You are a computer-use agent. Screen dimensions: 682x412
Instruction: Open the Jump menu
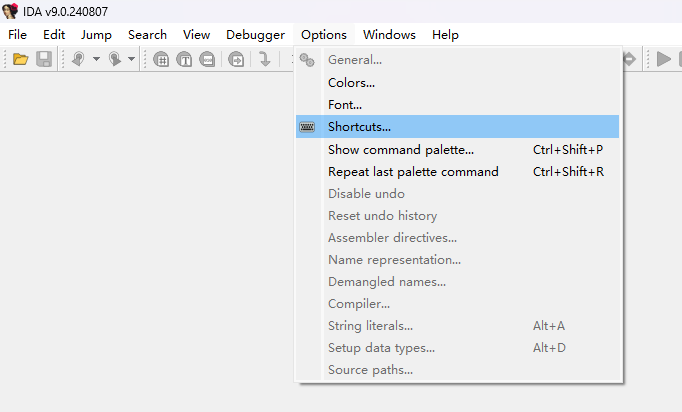point(96,35)
